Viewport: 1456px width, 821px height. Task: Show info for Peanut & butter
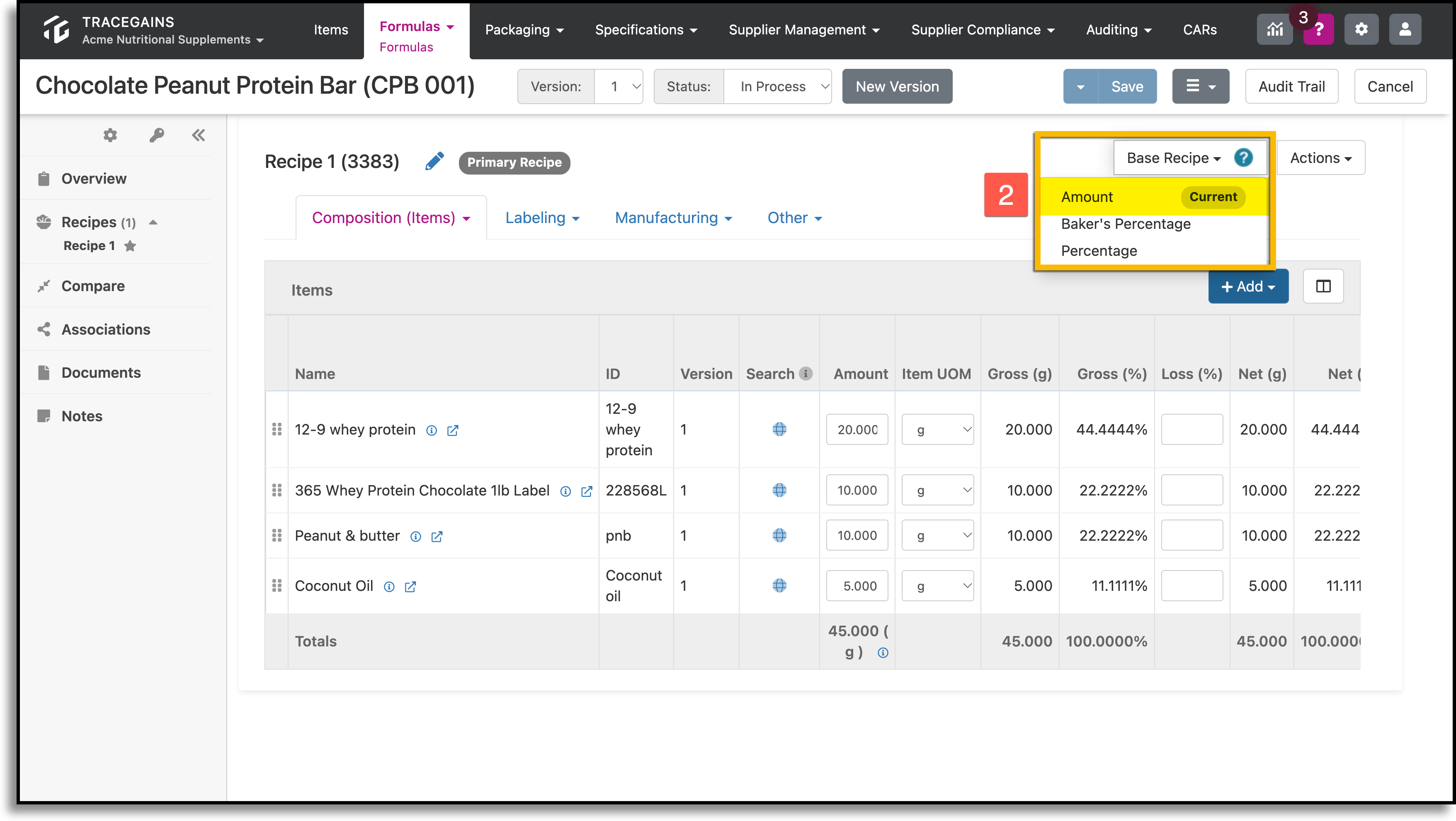[x=415, y=536]
